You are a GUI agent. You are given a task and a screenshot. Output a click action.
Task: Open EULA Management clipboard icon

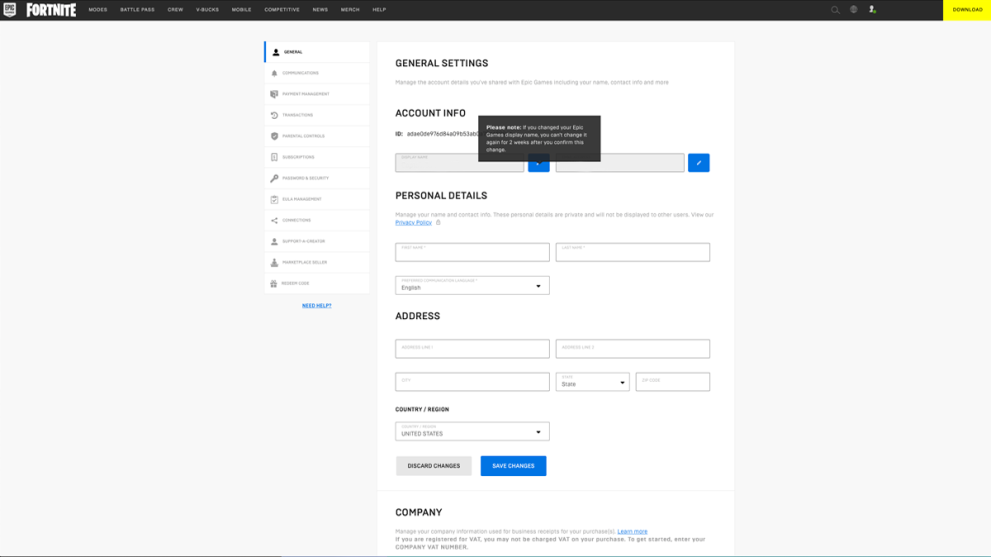coord(274,199)
